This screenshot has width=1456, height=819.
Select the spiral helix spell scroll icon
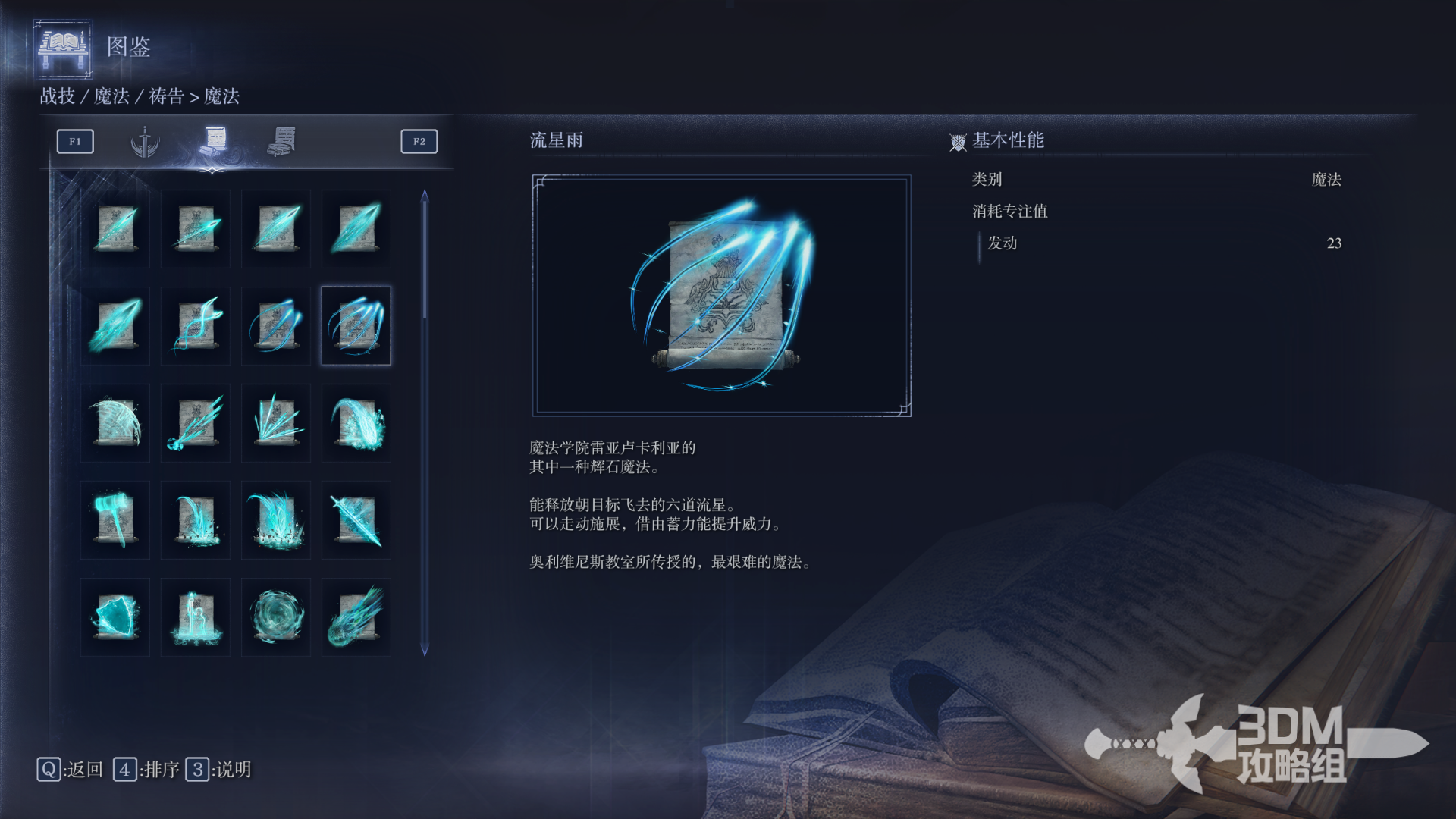coord(196,326)
